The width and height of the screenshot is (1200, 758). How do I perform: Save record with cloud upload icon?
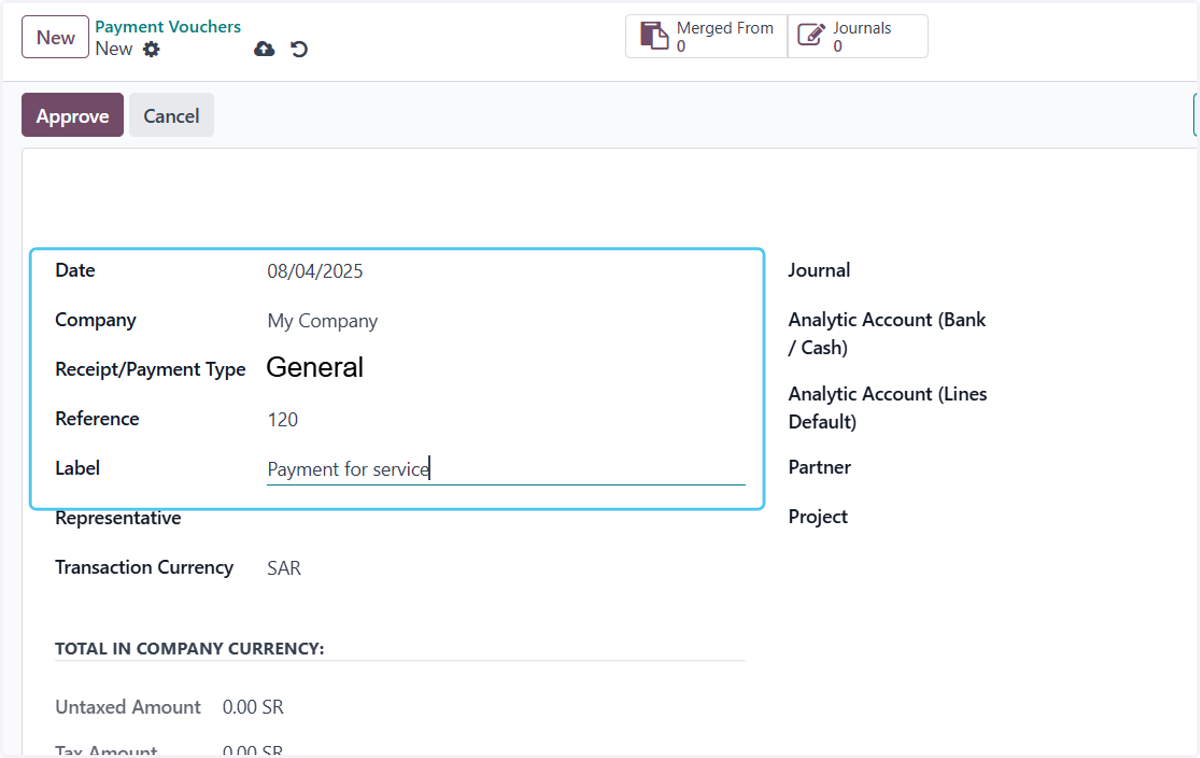pos(264,49)
